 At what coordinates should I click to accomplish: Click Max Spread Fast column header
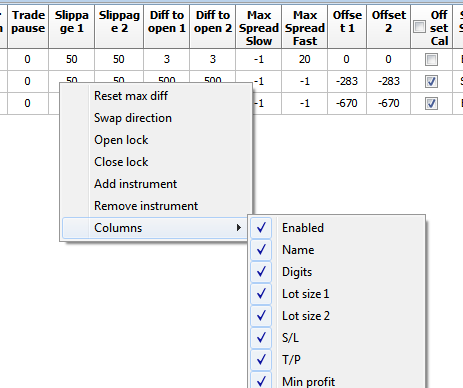click(x=305, y=27)
